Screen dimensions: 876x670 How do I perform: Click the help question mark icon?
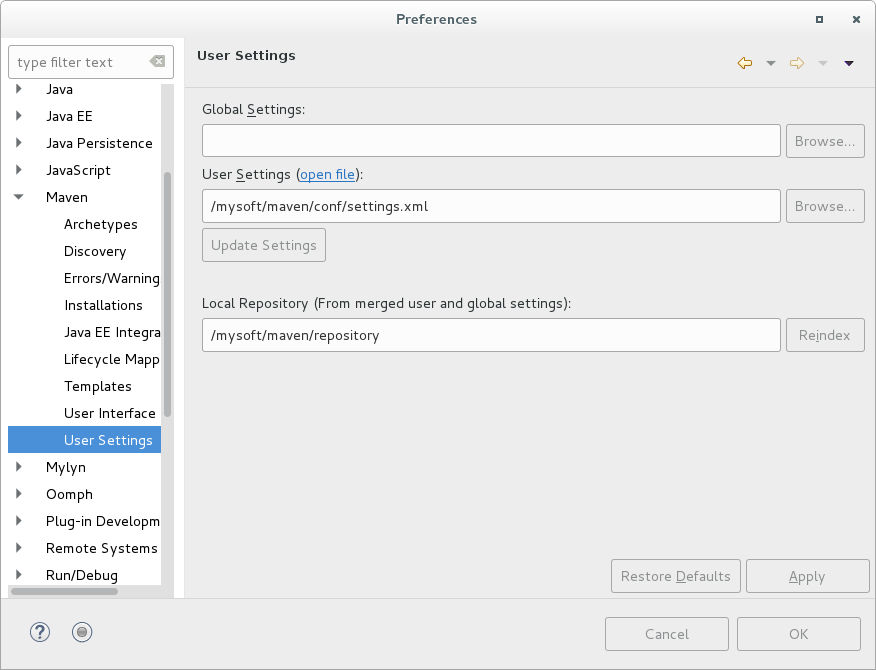point(40,632)
